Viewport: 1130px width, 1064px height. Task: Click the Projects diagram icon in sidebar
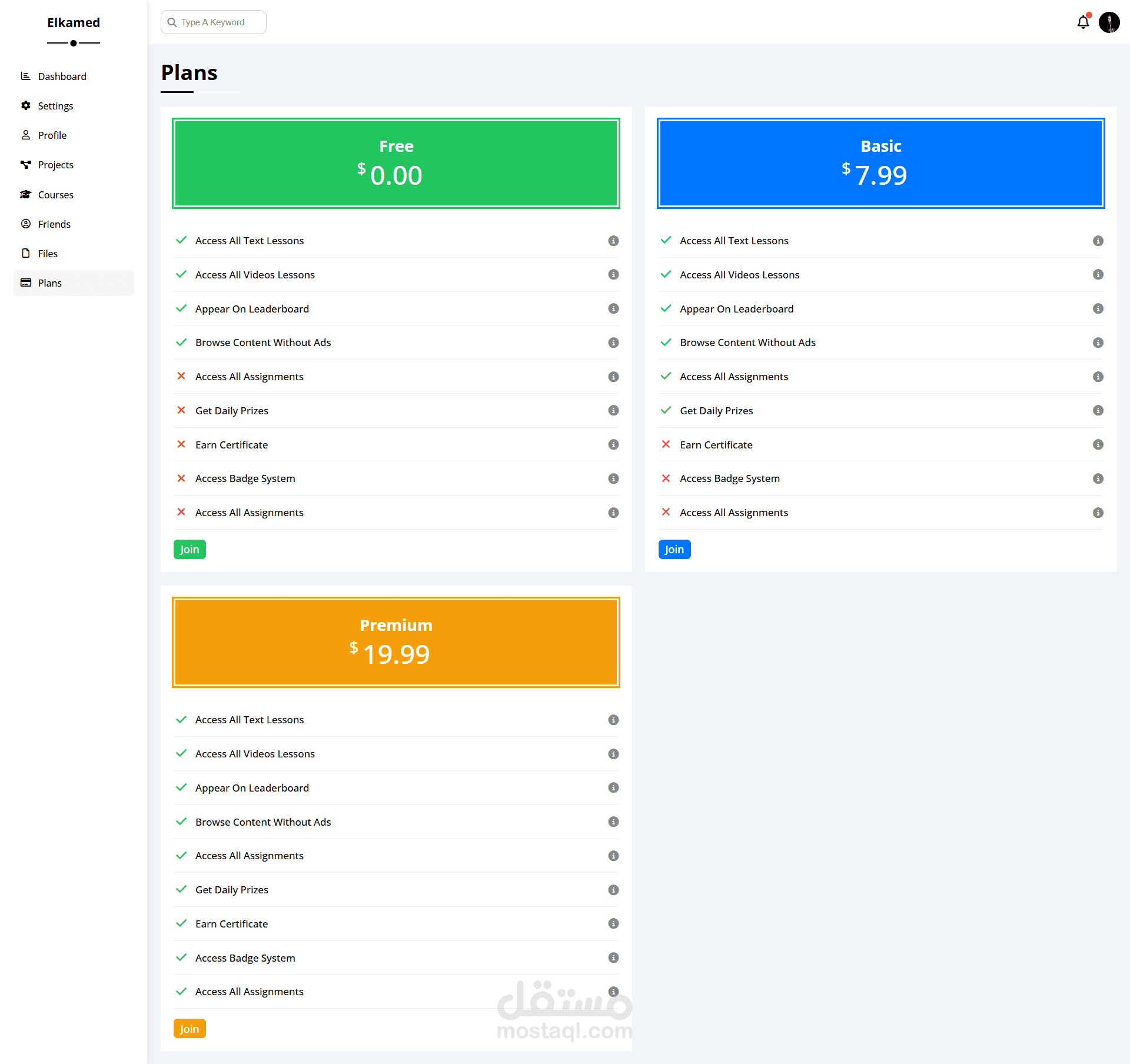click(25, 164)
